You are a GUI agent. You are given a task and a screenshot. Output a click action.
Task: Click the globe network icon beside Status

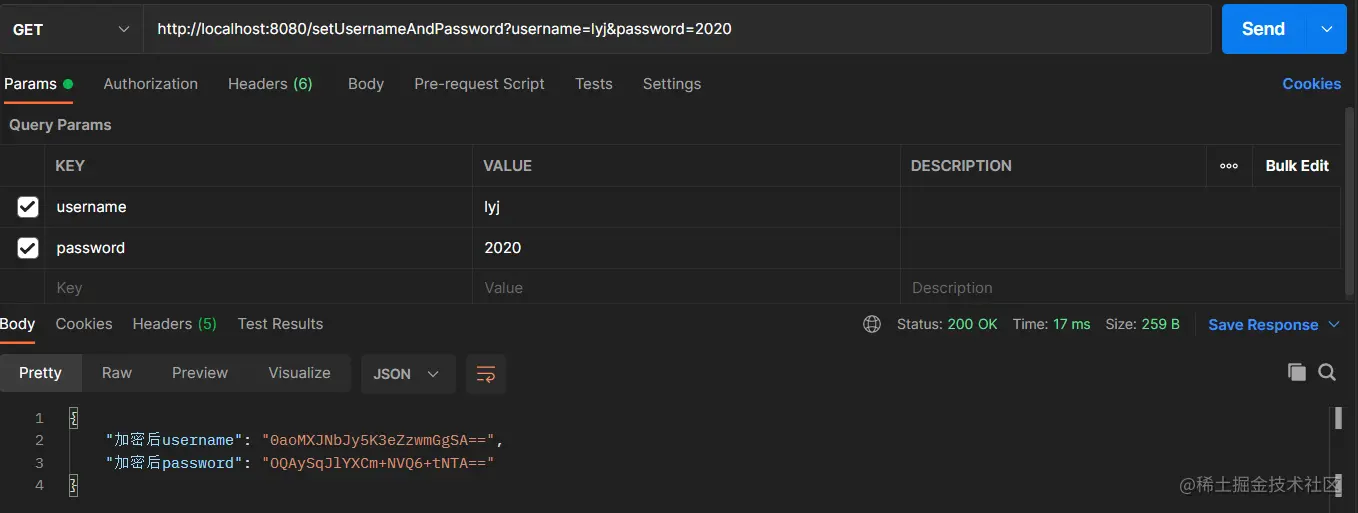pyautogui.click(x=872, y=324)
